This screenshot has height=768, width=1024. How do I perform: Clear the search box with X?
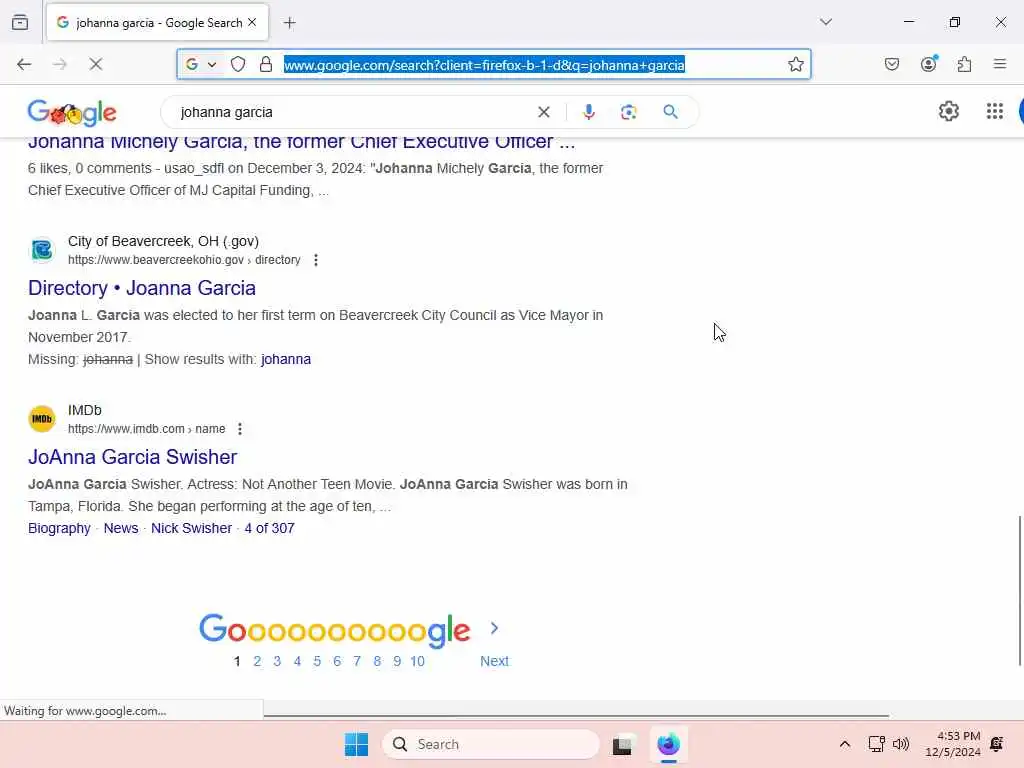pyautogui.click(x=543, y=112)
